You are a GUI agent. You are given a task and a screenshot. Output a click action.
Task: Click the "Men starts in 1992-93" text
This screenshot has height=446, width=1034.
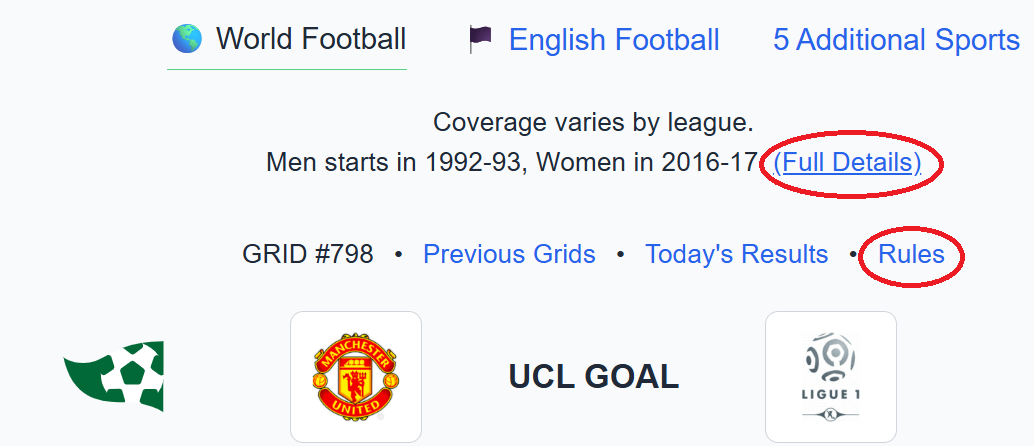point(395,162)
